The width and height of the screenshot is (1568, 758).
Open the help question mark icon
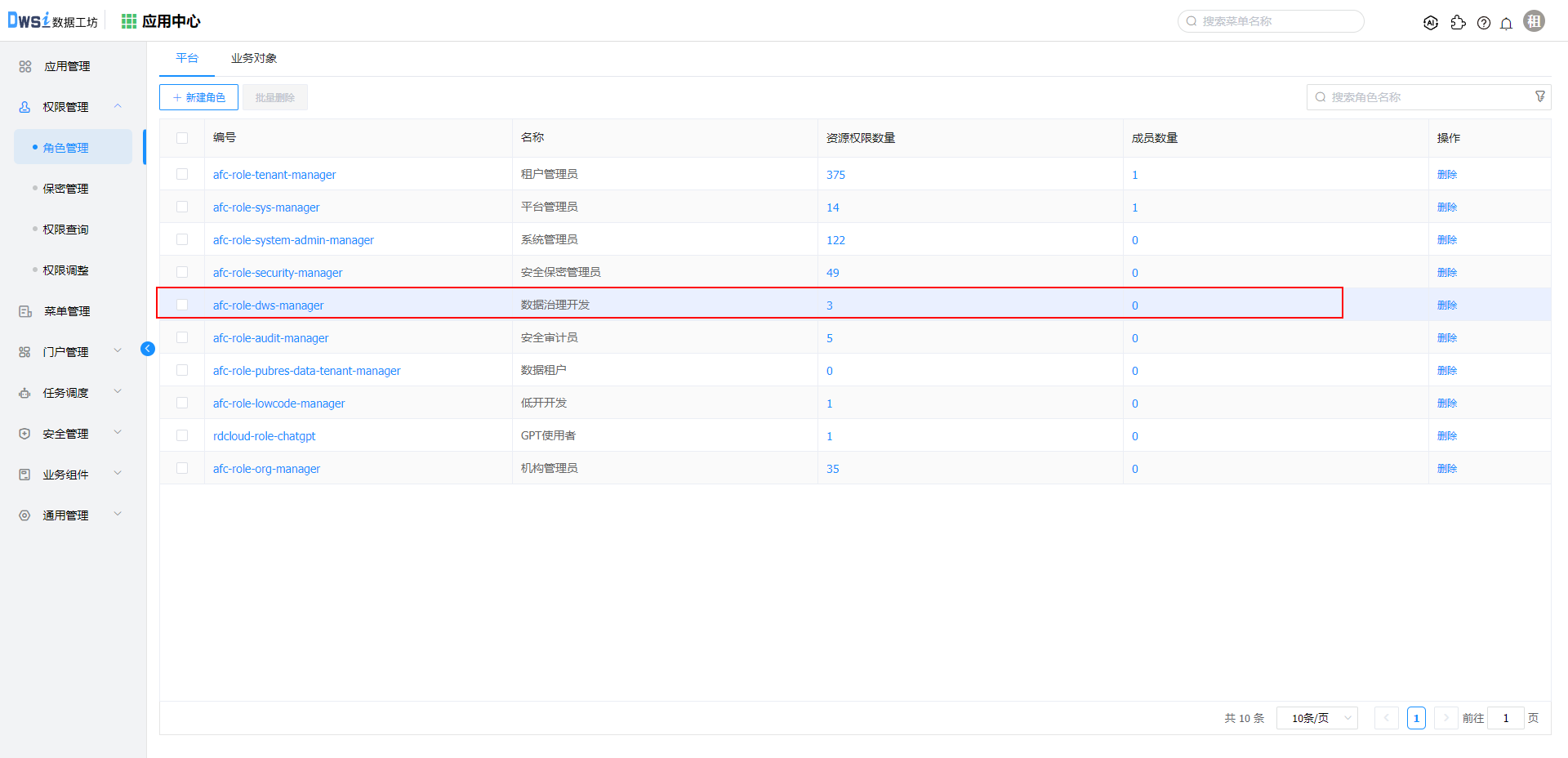(1484, 23)
